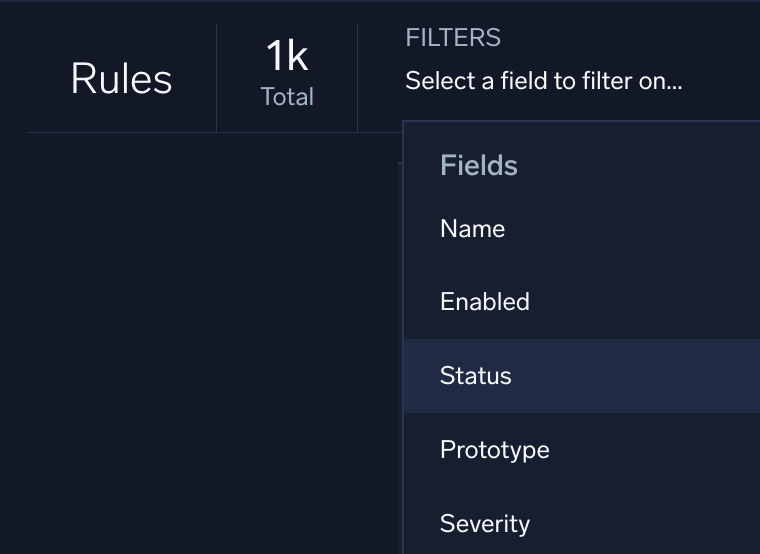Filter rules by Name
The image size is (760, 554).
click(x=472, y=229)
